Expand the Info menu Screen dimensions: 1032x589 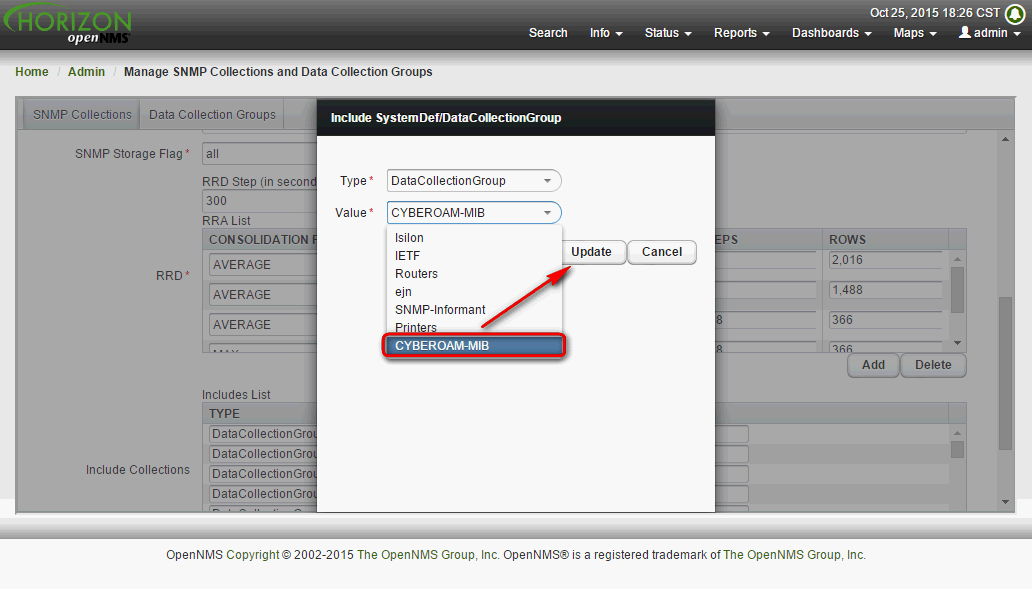click(x=606, y=33)
